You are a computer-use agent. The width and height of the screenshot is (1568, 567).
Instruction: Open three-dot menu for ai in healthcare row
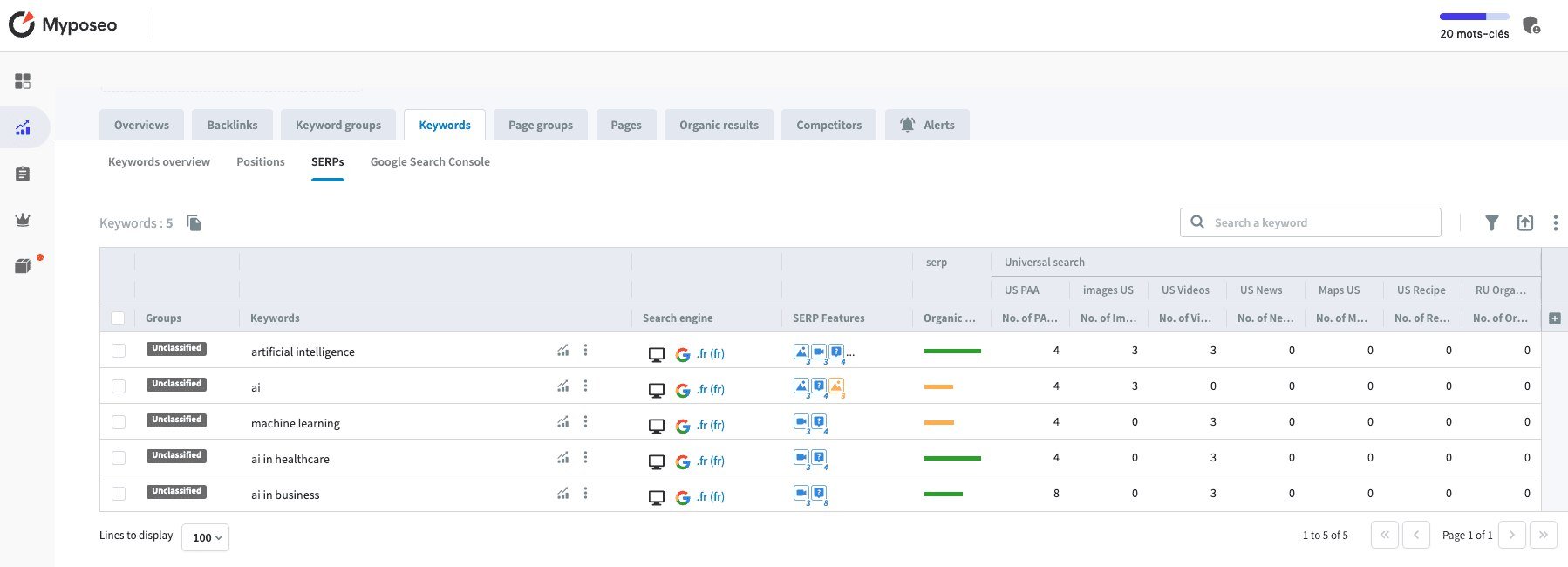585,457
